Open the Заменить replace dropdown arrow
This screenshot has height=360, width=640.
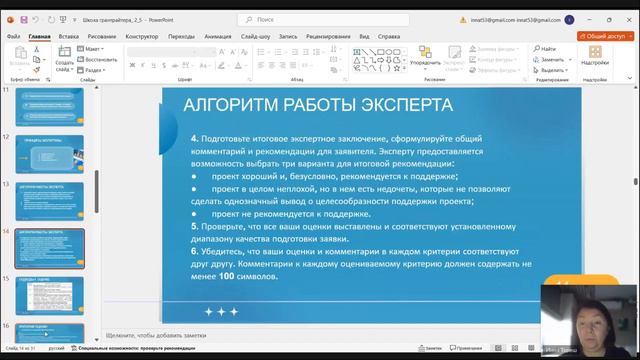click(x=570, y=60)
